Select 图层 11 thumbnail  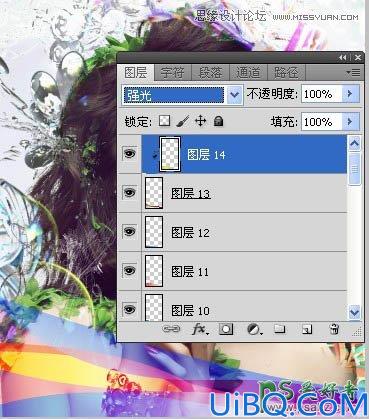tap(154, 271)
